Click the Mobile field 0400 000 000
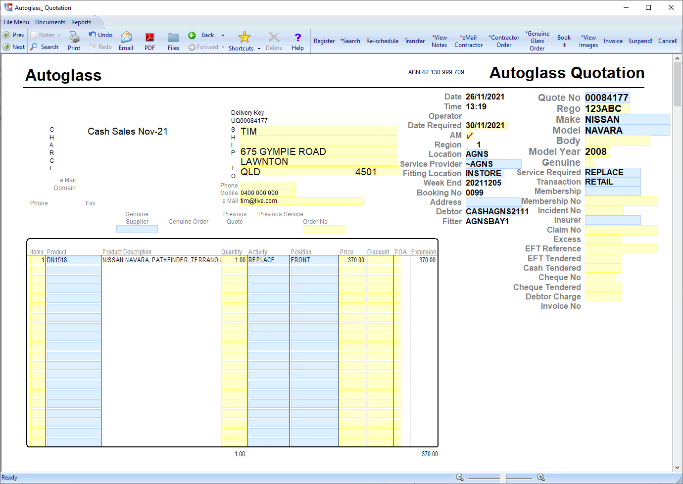 (267, 193)
